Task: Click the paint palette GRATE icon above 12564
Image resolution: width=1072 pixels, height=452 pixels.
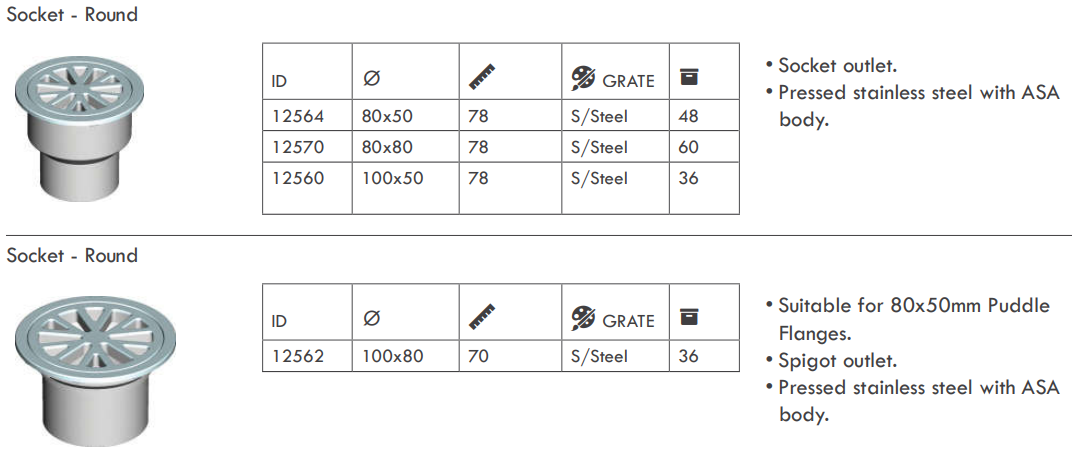Action: (x=583, y=79)
